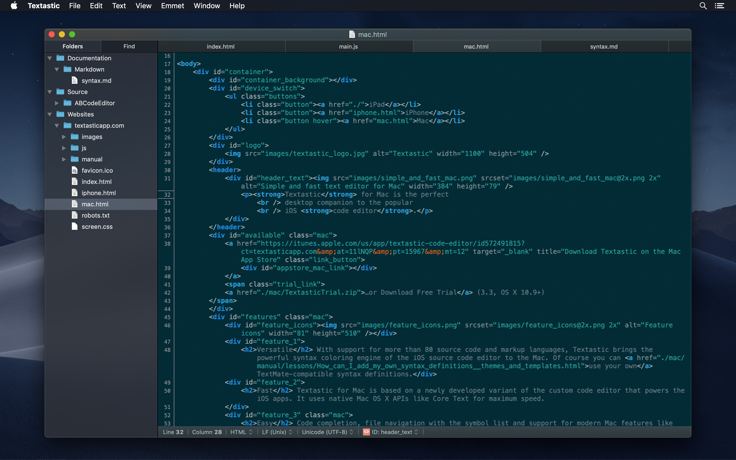The width and height of the screenshot is (736, 460).
Task: Click the ABCodeEditor folder icon
Action: click(67, 103)
